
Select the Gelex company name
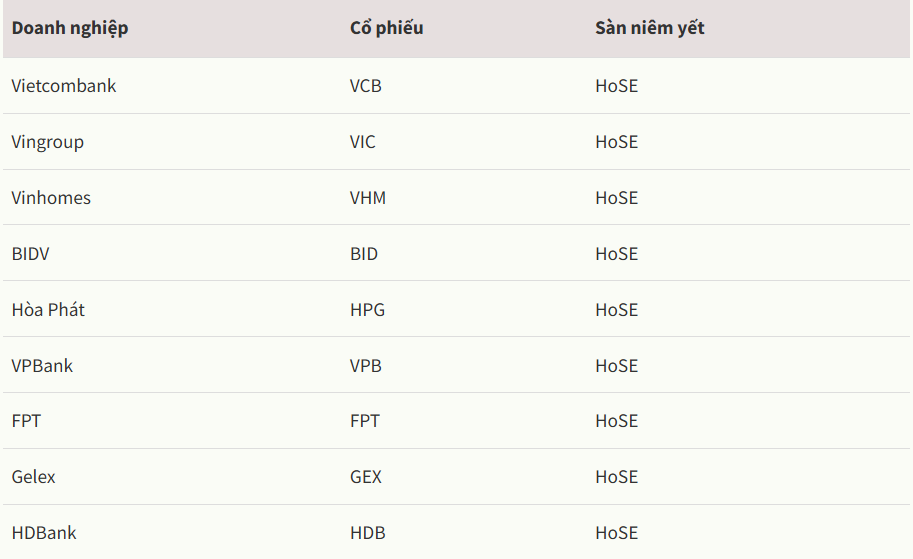pyautogui.click(x=34, y=476)
